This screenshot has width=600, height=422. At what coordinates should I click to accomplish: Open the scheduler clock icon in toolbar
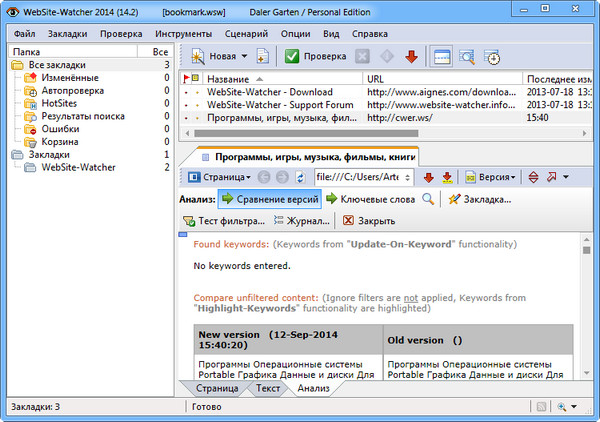pyautogui.click(x=493, y=56)
